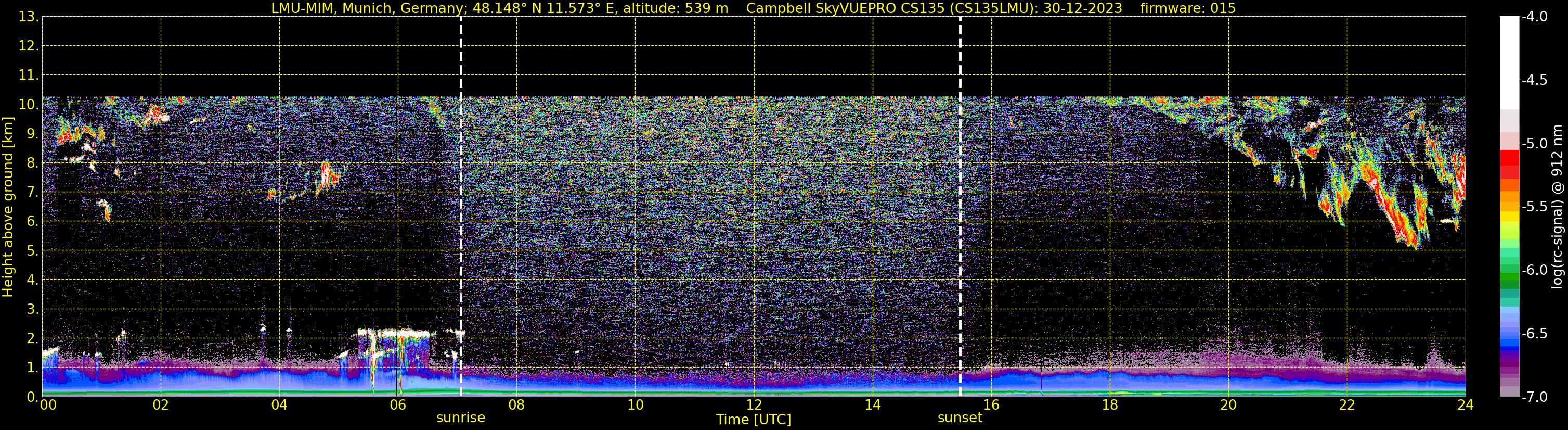The height and width of the screenshot is (430, 1568).
Task: Click the sunrise dashed vertical line
Action: (461, 207)
